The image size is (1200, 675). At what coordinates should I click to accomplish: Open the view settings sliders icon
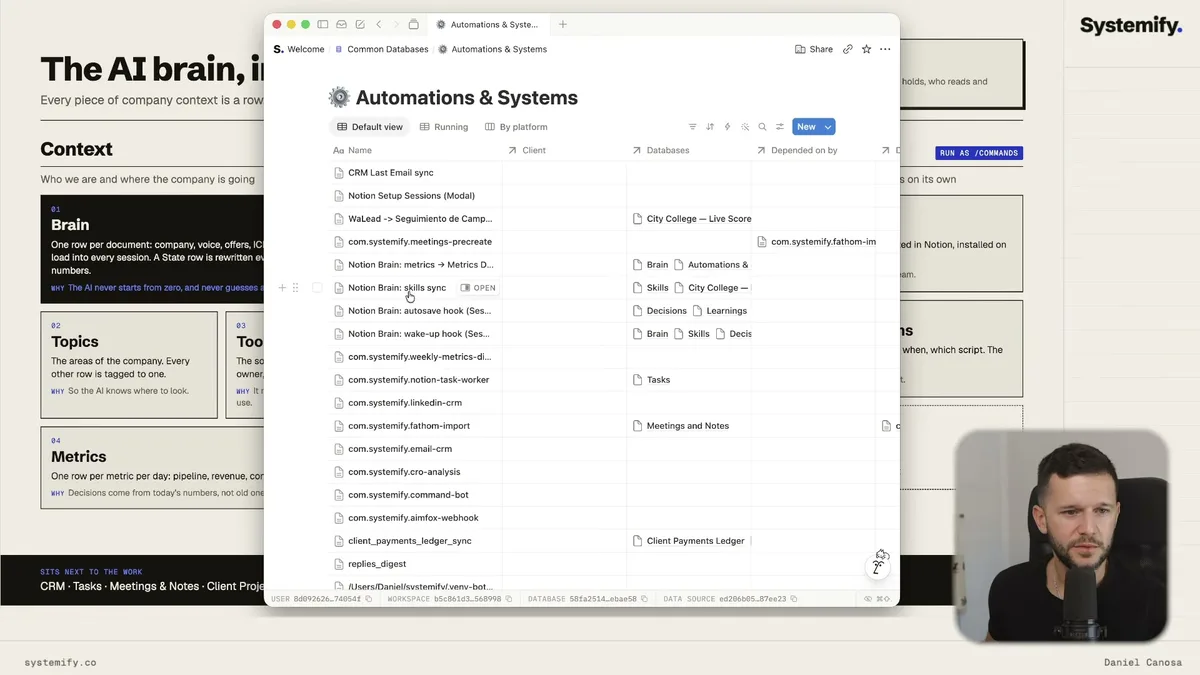[780, 127]
